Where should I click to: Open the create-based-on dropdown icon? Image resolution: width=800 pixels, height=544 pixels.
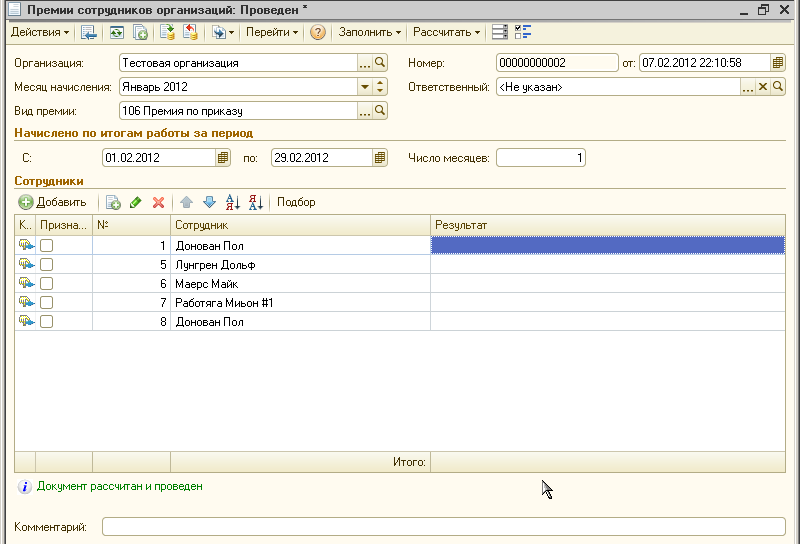point(223,32)
